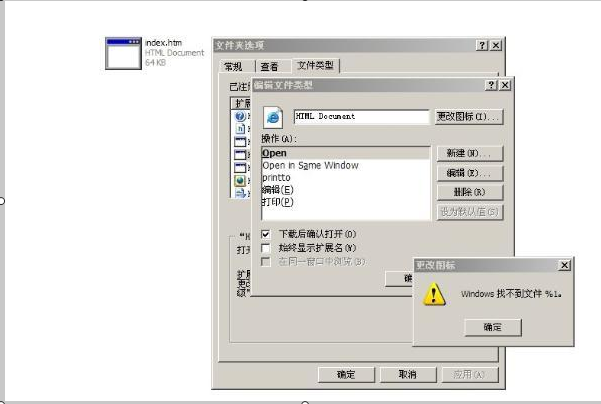Select the first file type icon with the blue question mark

click(240, 117)
